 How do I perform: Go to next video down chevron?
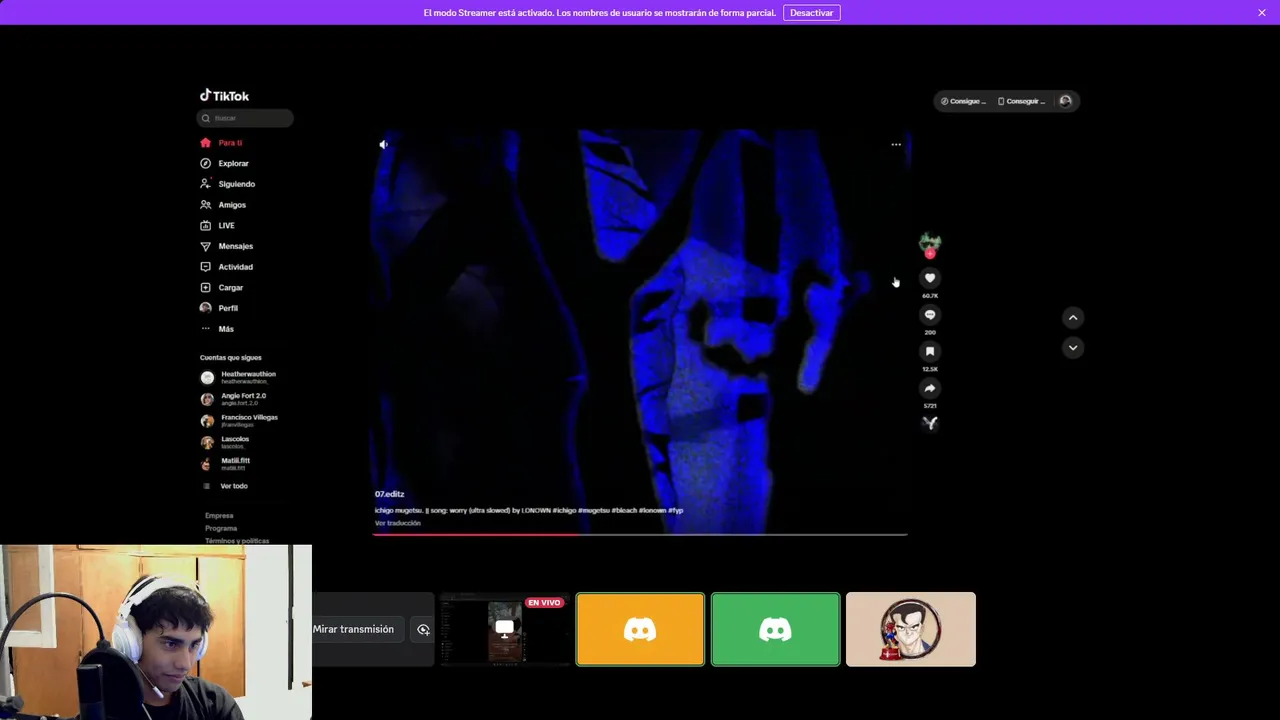[1073, 348]
